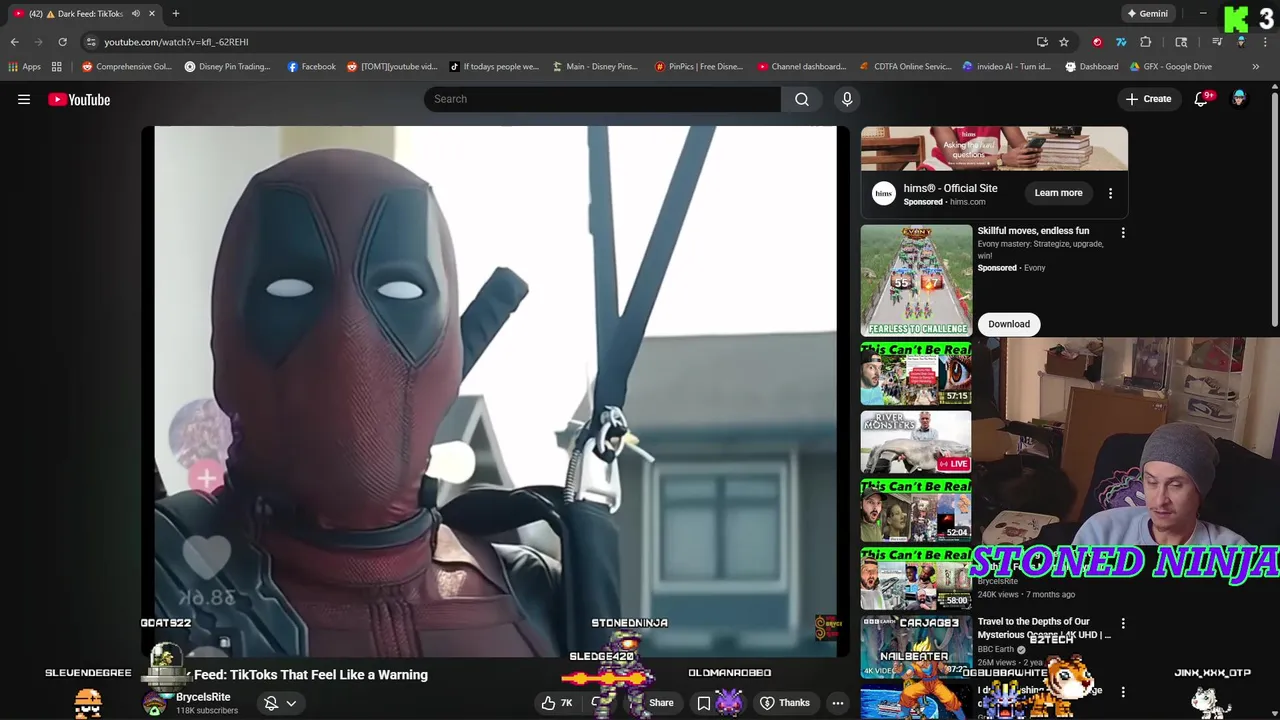Image resolution: width=1280 pixels, height=720 pixels.
Task: Open options for the BBC Earth video
Action: (x=1123, y=624)
